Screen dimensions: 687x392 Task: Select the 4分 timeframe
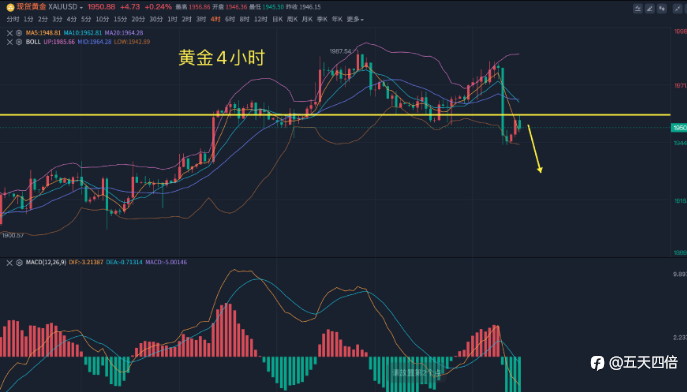click(72, 19)
